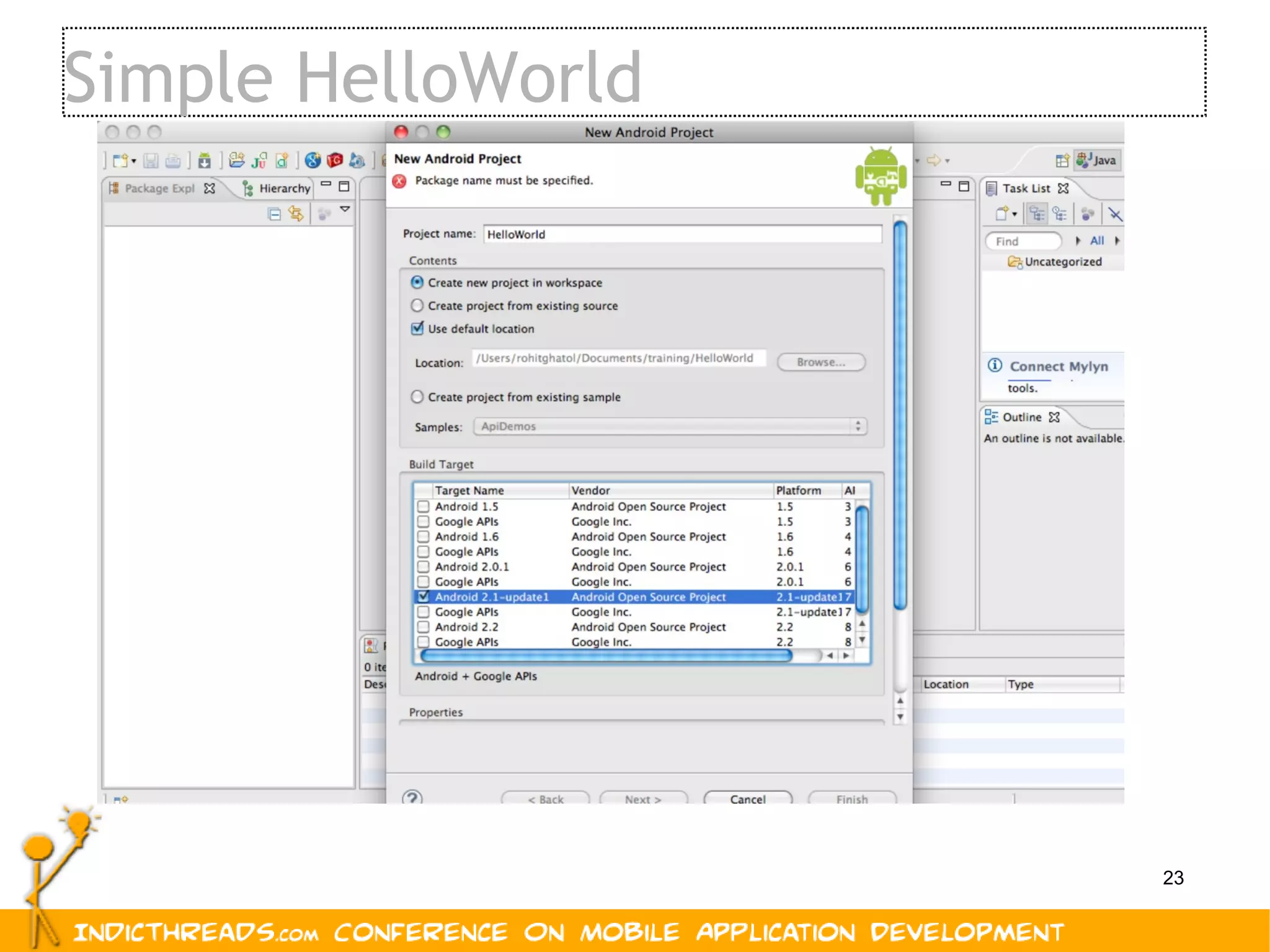The image size is (1270, 952).
Task: Click the blue Google plugin toolbar icon
Action: click(313, 160)
